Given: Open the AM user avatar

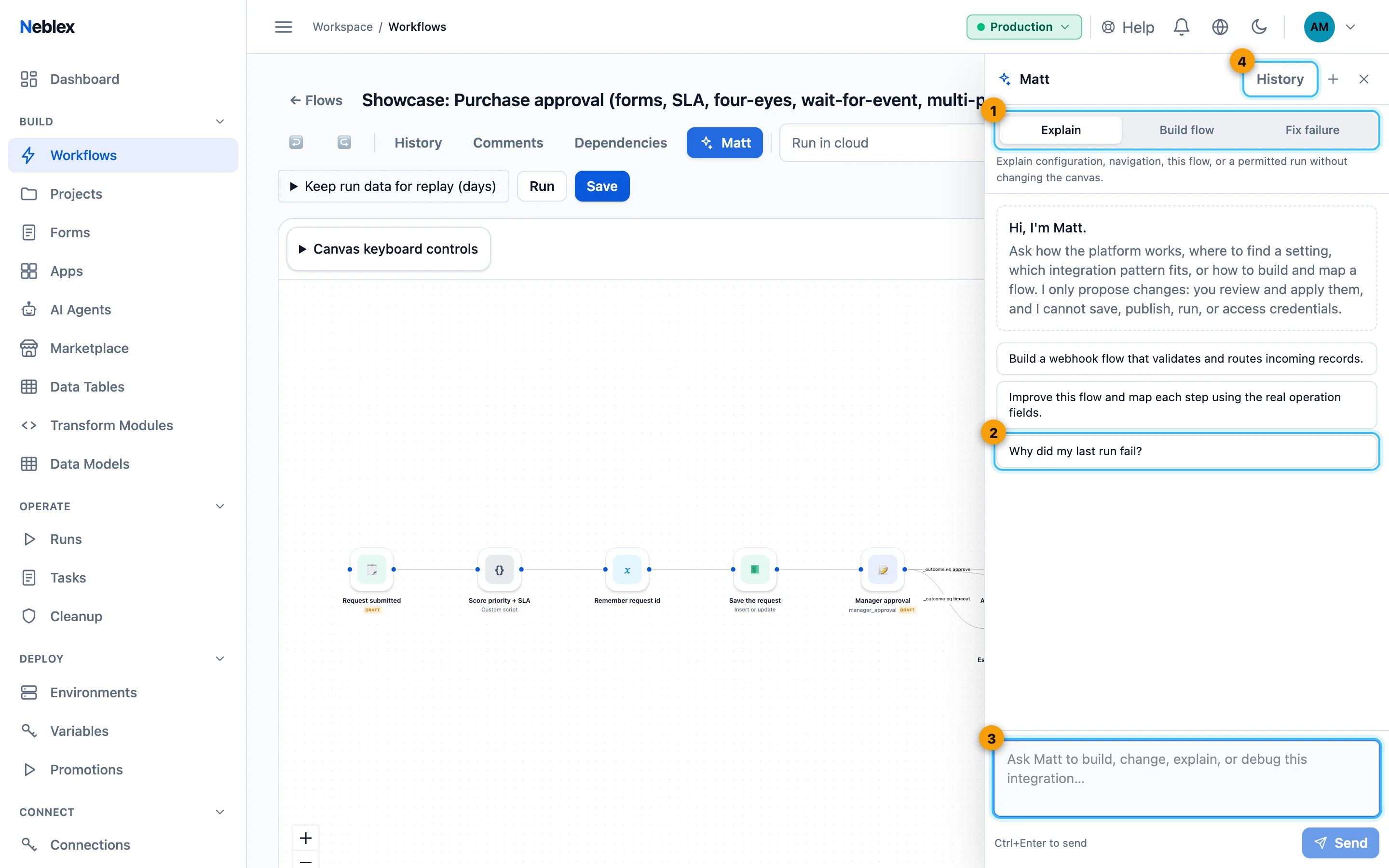Looking at the screenshot, I should [x=1319, y=27].
